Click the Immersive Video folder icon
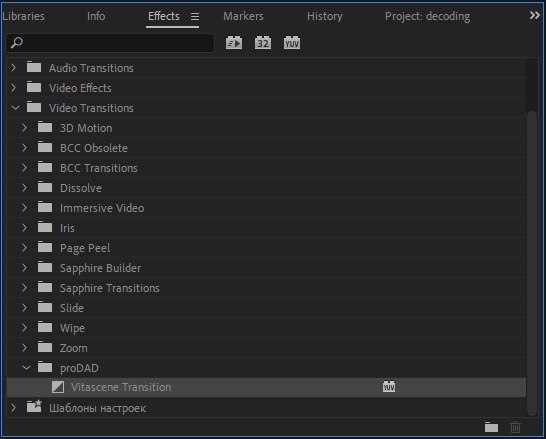This screenshot has height=439, width=546. (x=45, y=207)
